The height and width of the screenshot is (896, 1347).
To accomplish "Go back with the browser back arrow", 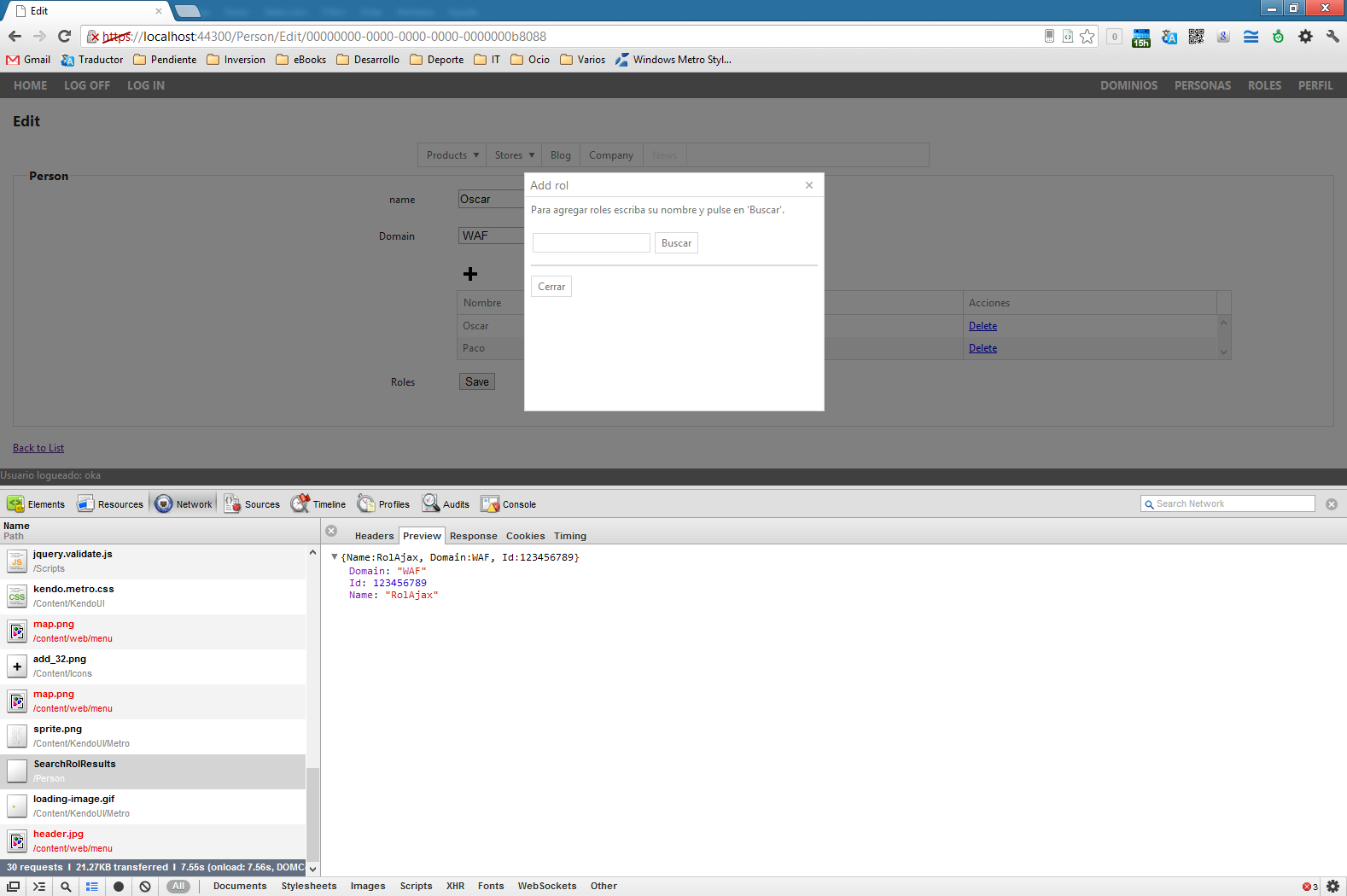I will point(15,36).
